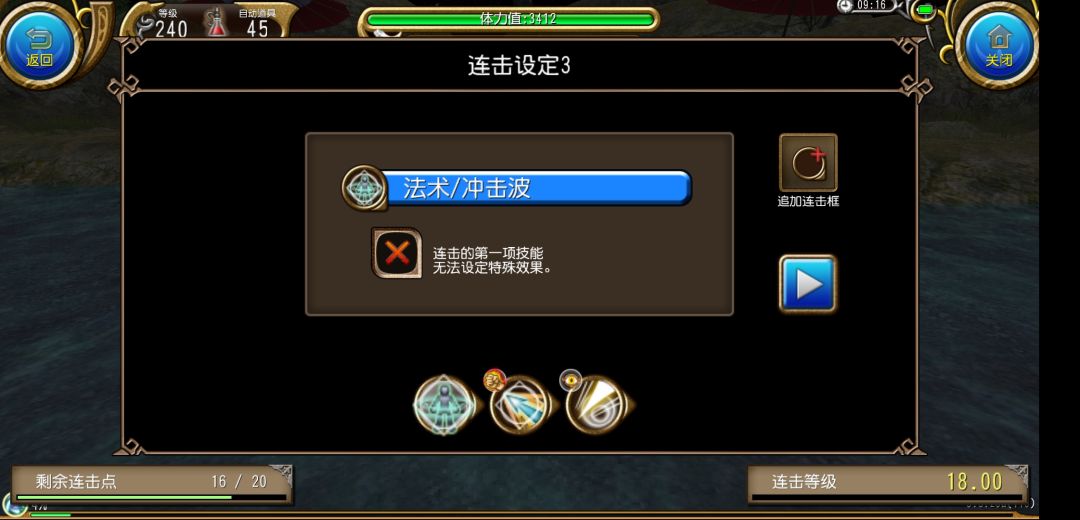
Task: Click the small badge on second skill icon
Action: (494, 379)
